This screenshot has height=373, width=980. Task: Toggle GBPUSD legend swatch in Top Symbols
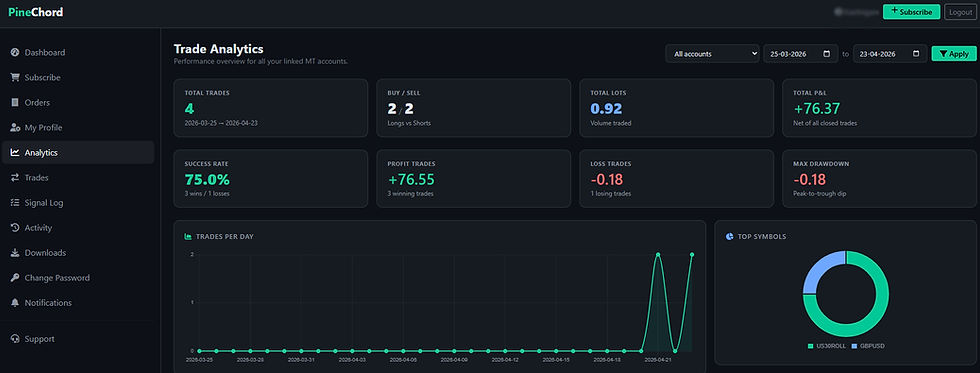click(x=854, y=346)
